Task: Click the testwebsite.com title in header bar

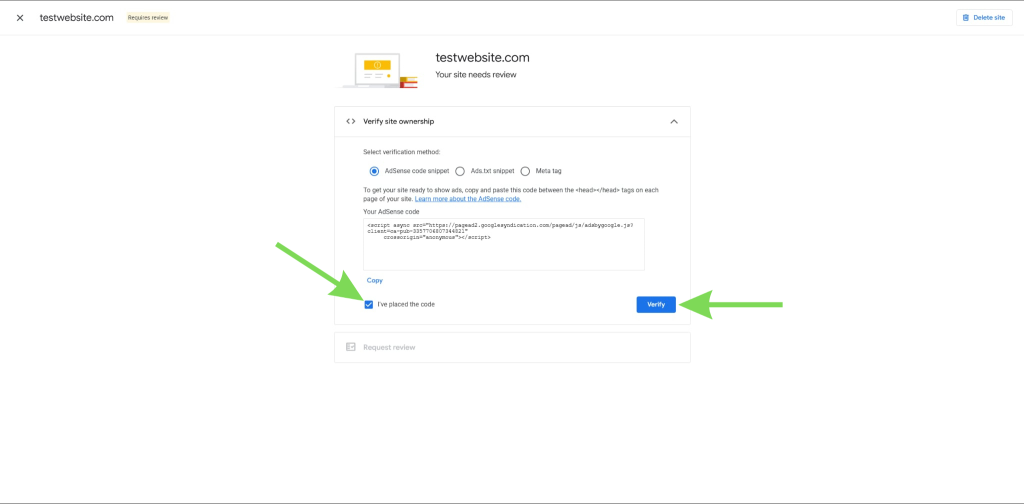Action: click(x=77, y=18)
